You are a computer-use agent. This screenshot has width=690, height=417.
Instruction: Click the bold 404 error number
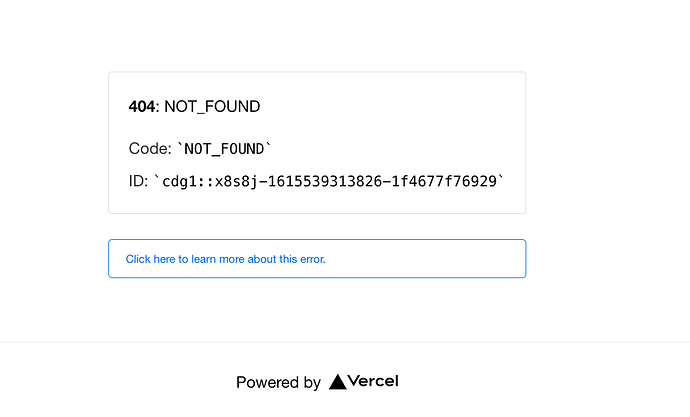tap(143, 106)
